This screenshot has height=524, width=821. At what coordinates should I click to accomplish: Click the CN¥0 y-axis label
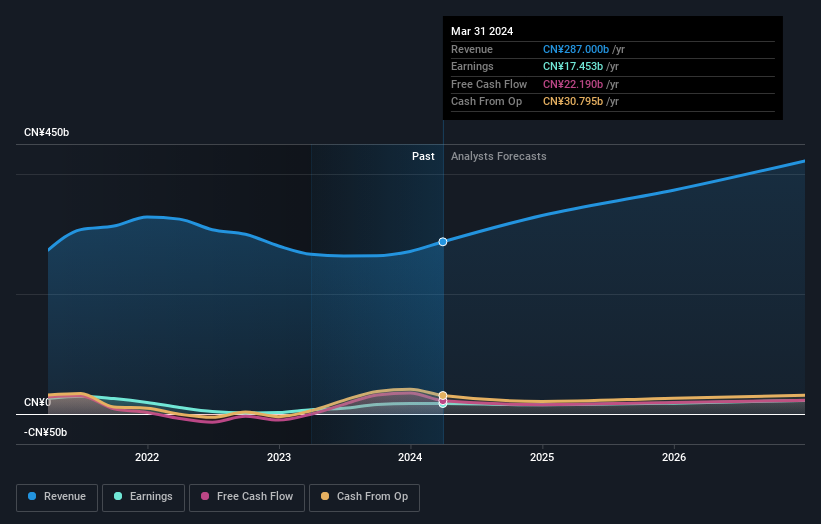point(37,402)
